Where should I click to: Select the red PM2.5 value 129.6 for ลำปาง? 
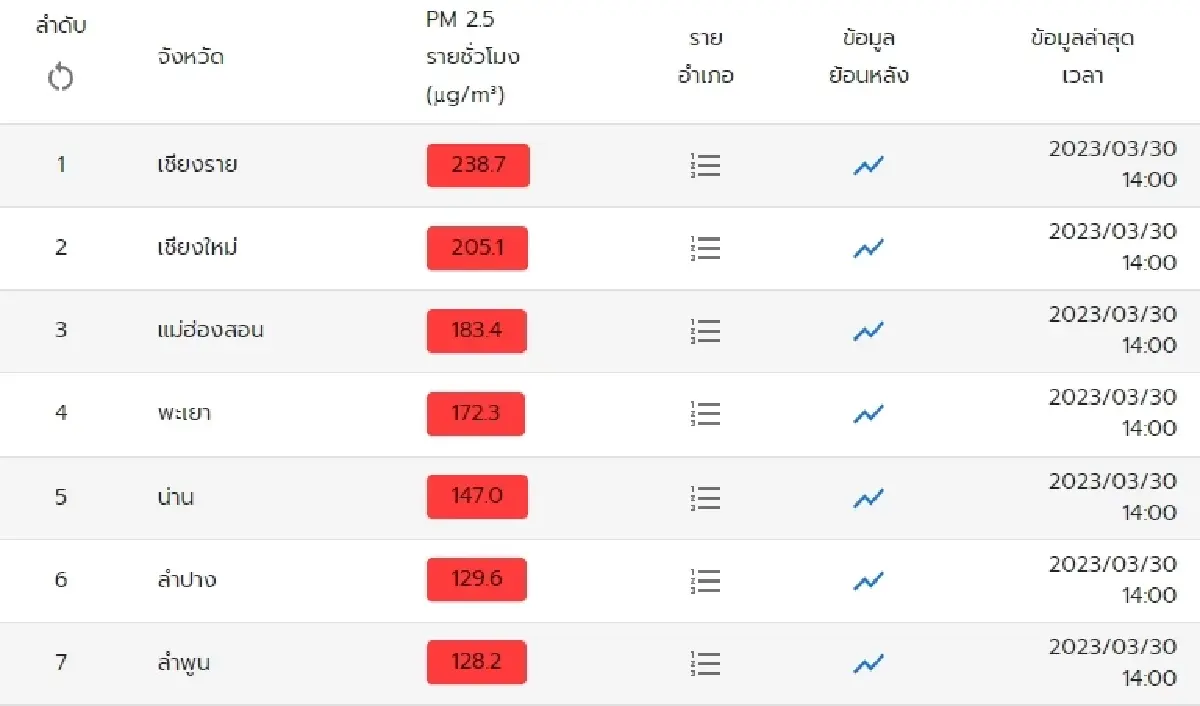477,580
